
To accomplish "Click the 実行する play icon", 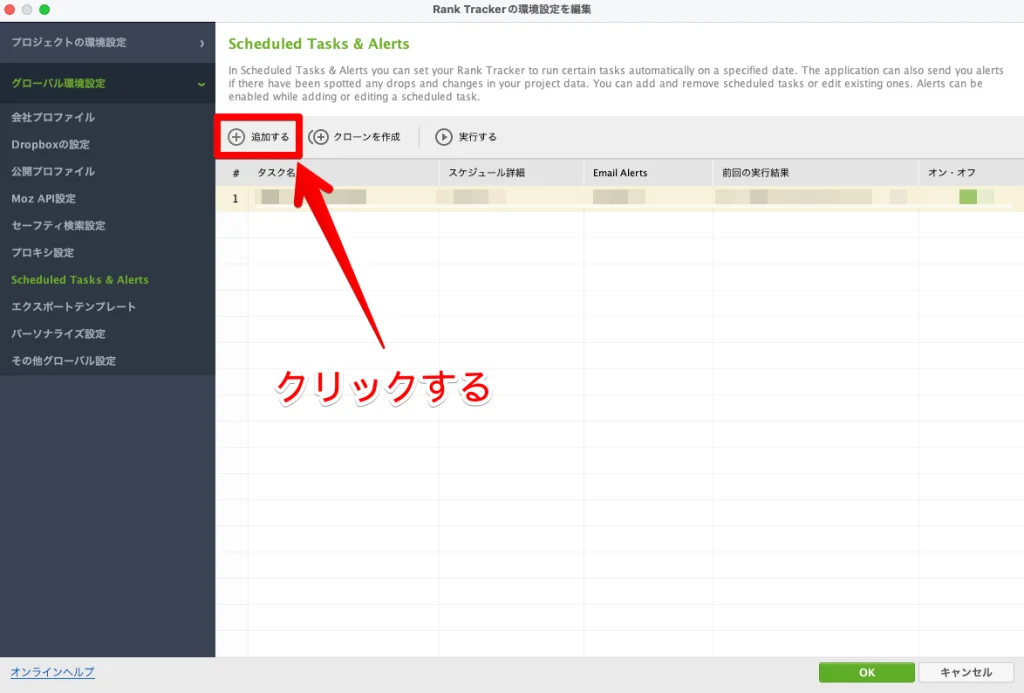I will pos(443,137).
